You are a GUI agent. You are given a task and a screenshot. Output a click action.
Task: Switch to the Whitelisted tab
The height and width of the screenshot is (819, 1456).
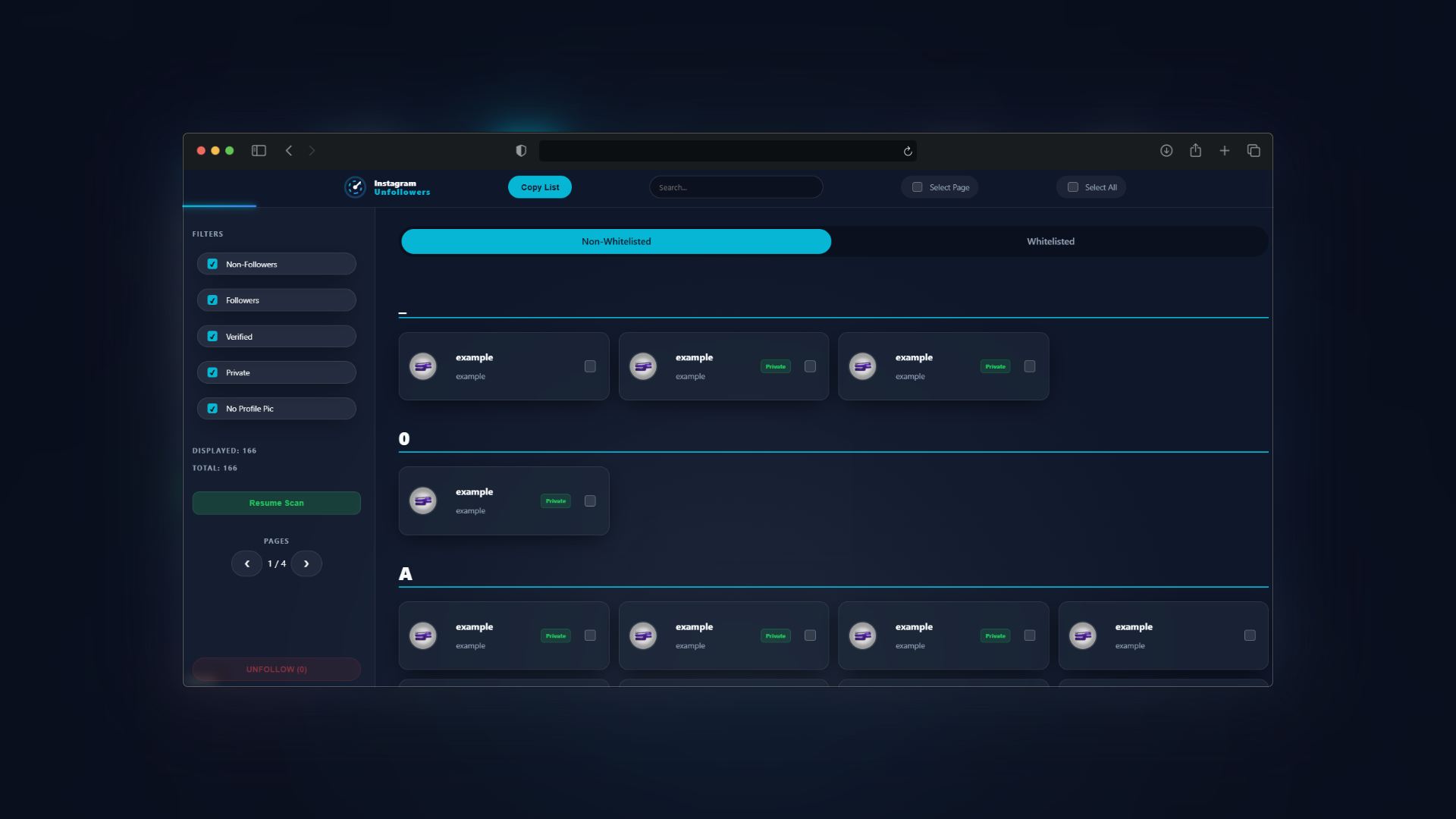click(x=1050, y=242)
